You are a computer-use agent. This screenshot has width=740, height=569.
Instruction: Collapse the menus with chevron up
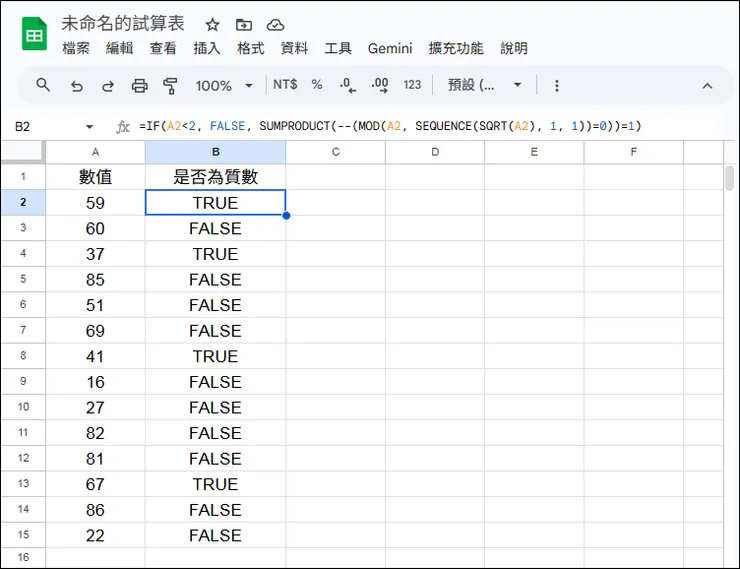coord(707,86)
